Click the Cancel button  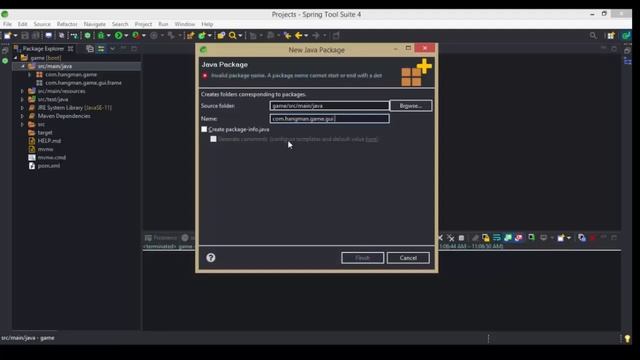408,258
